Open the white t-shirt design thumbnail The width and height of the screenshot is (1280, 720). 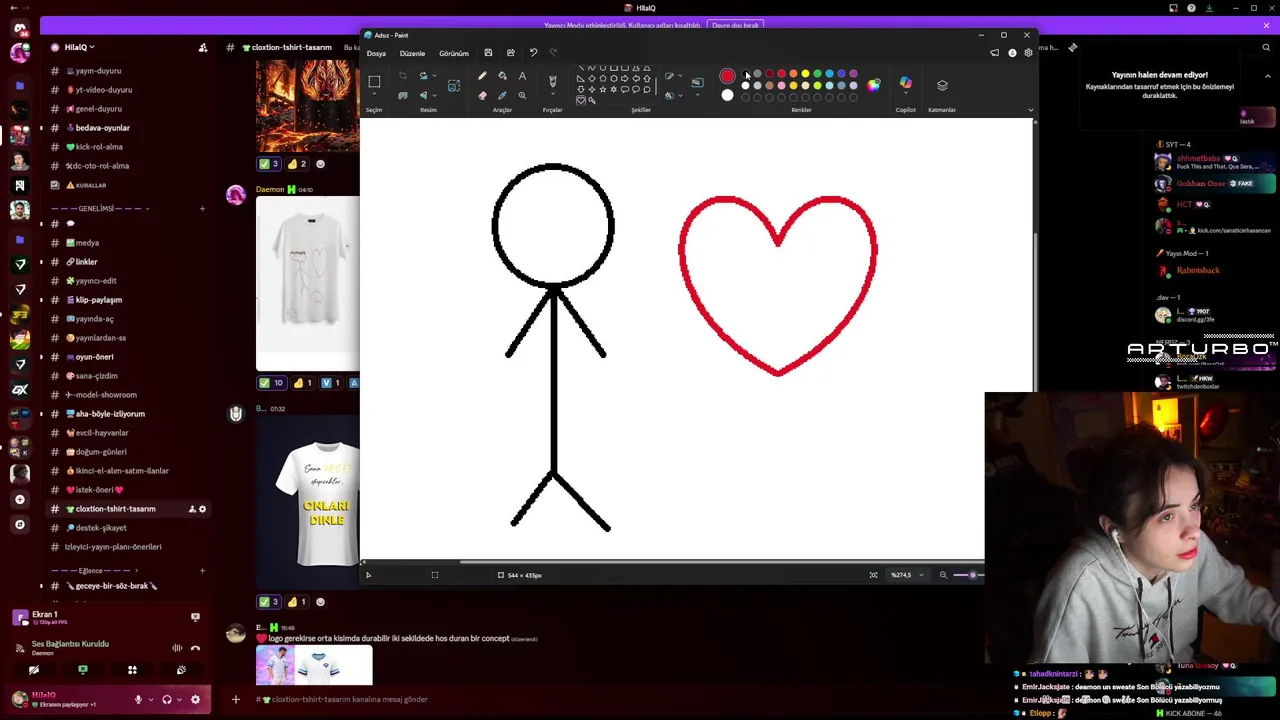click(x=308, y=284)
